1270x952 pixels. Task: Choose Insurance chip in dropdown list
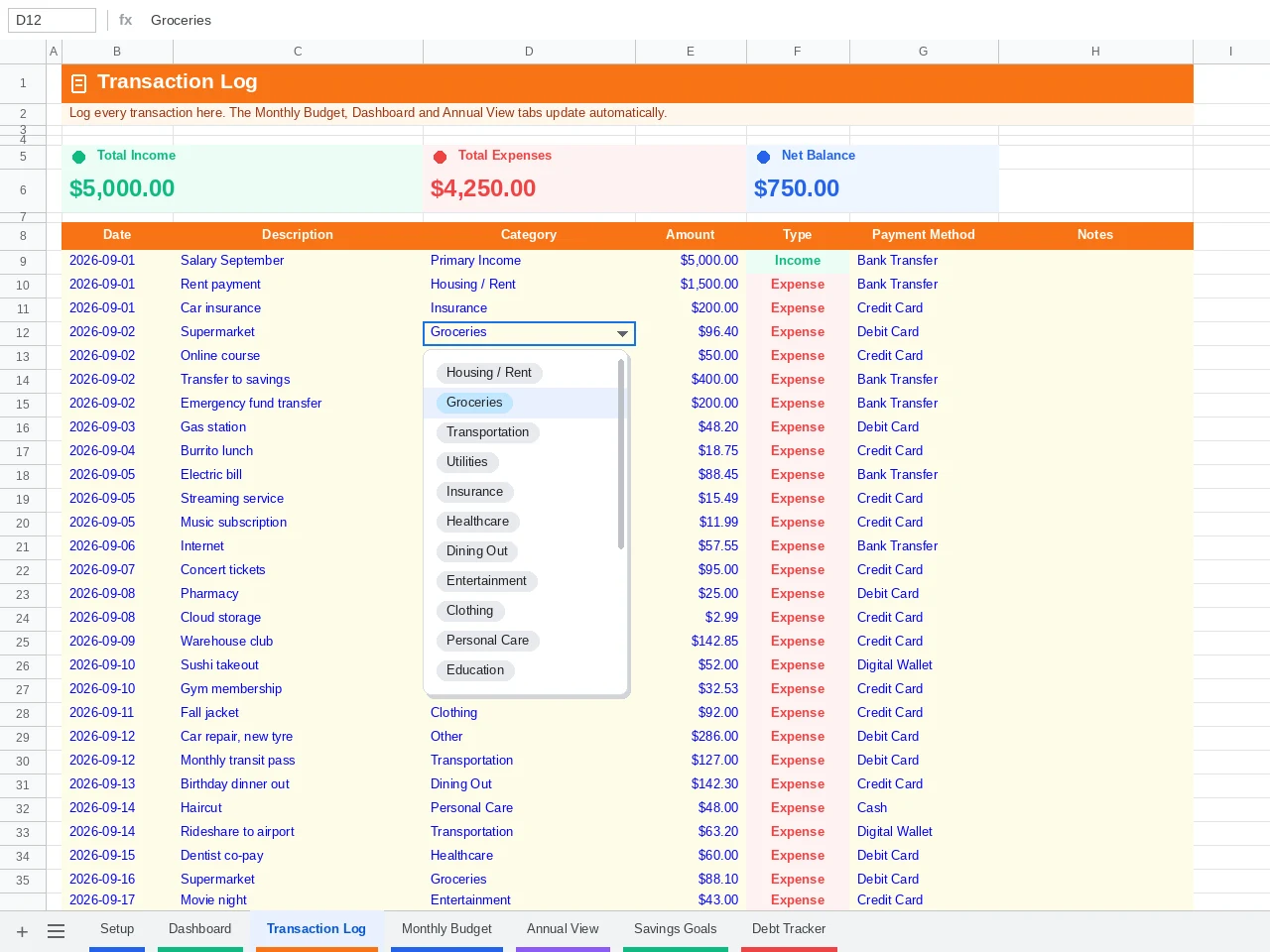click(x=475, y=492)
